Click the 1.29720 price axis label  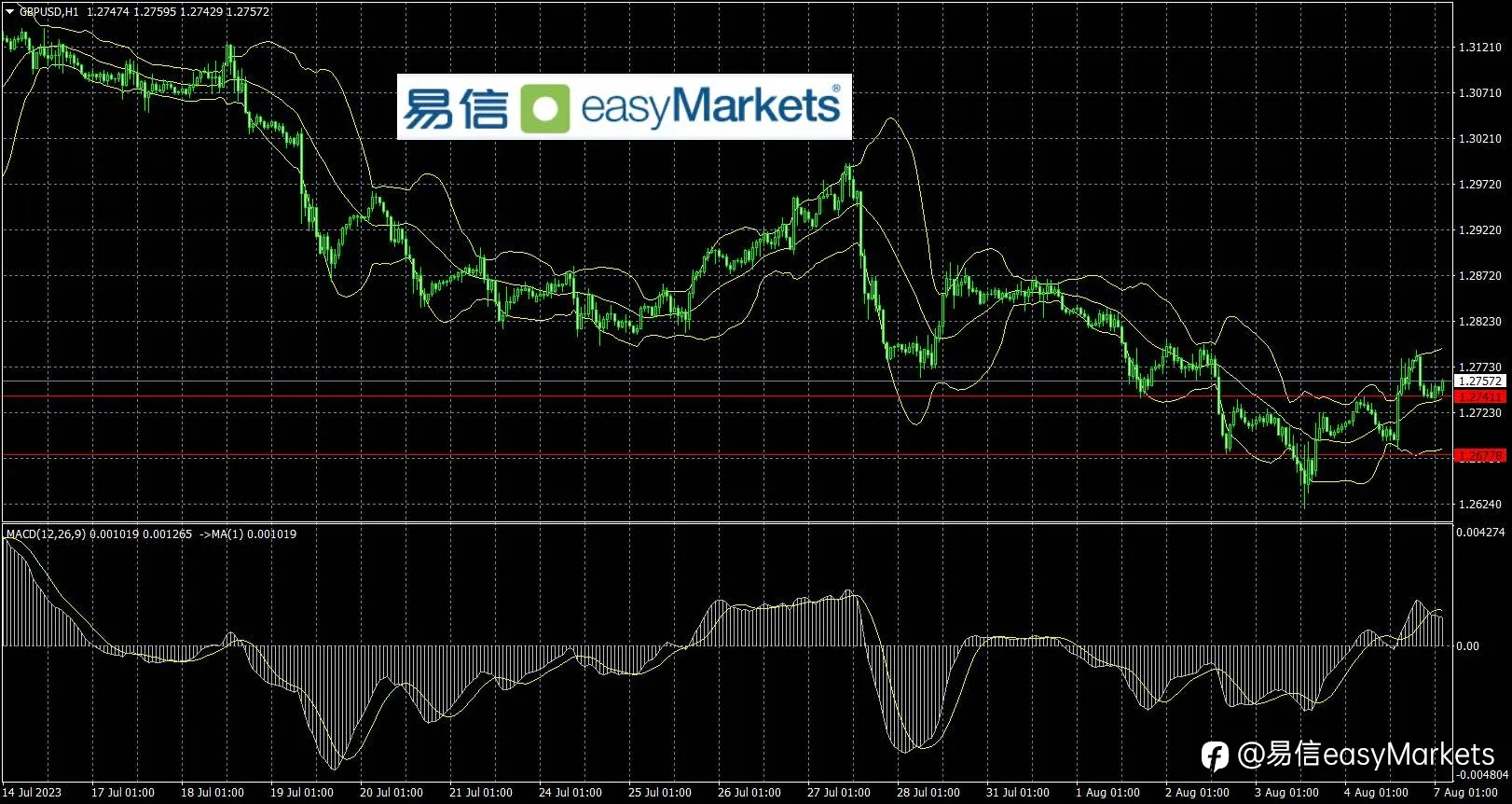coord(1480,185)
